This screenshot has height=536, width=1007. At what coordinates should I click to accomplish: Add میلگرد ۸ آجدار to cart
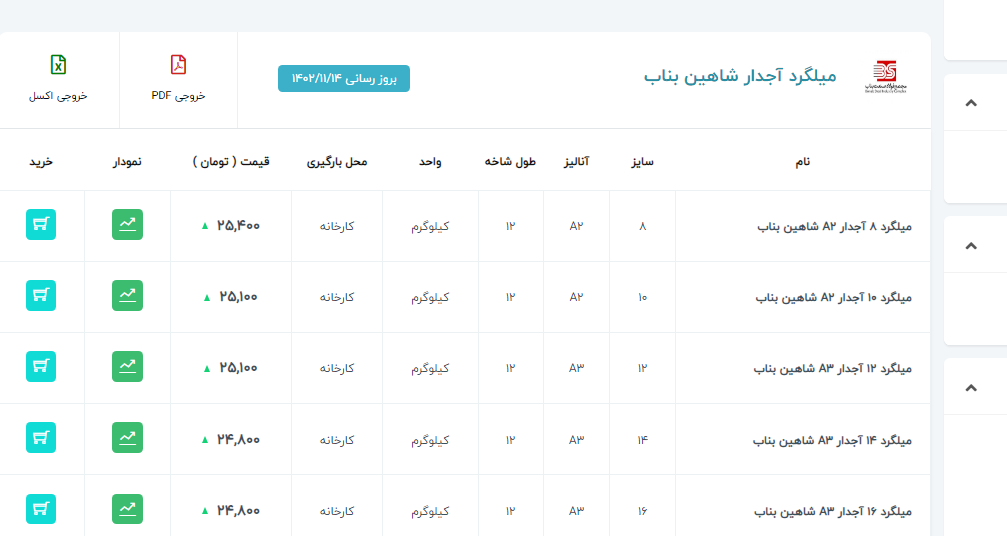(x=41, y=225)
